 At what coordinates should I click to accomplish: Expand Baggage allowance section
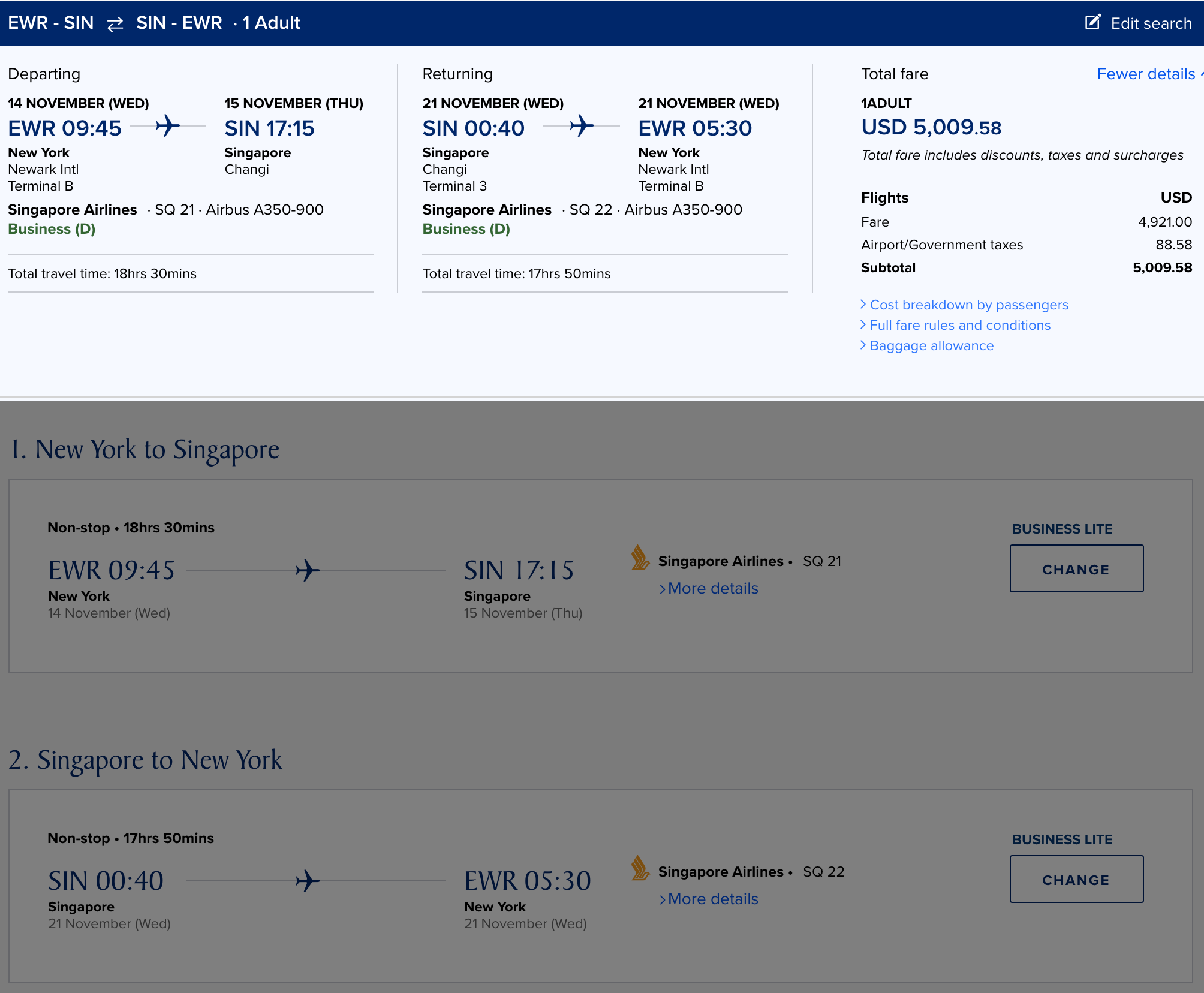931,345
